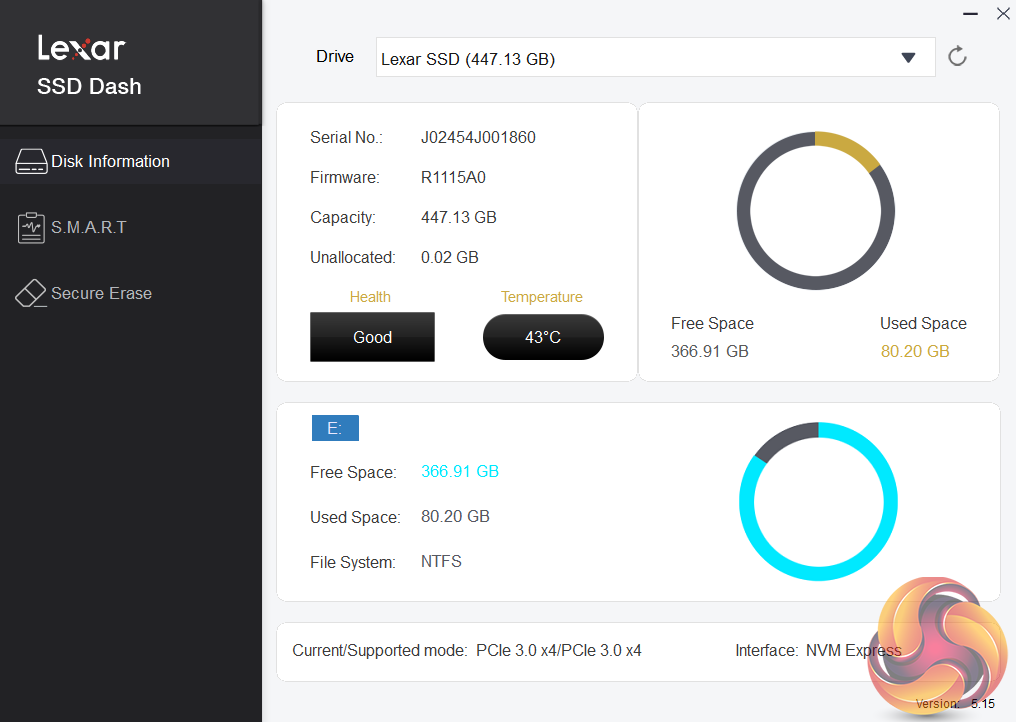The height and width of the screenshot is (722, 1016).
Task: Click the Serial No.: label
Action: coord(347,137)
